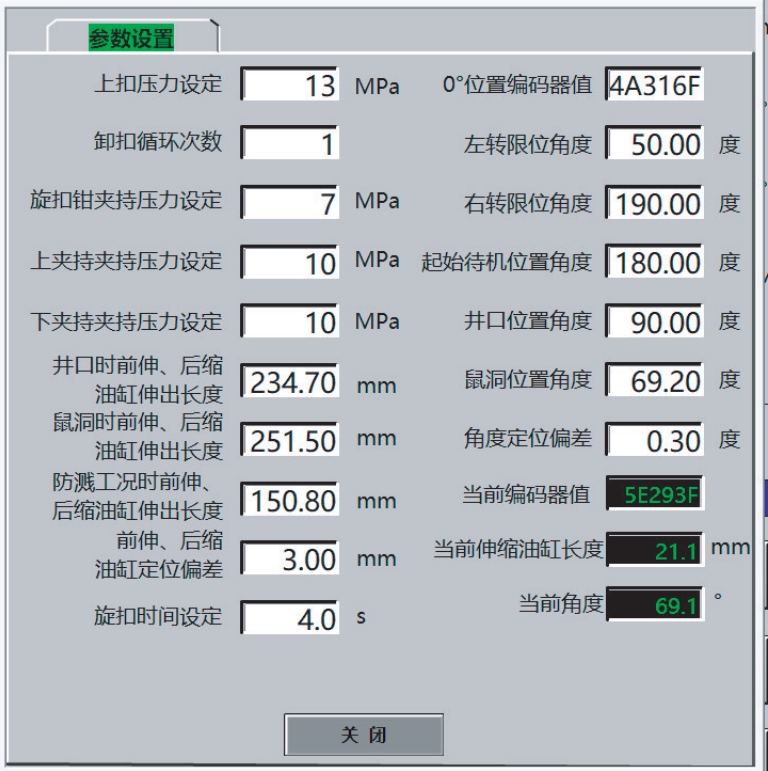Edit the 起始待机位置角度 field 180.00
Screen dimensions: 768x771
point(654,262)
